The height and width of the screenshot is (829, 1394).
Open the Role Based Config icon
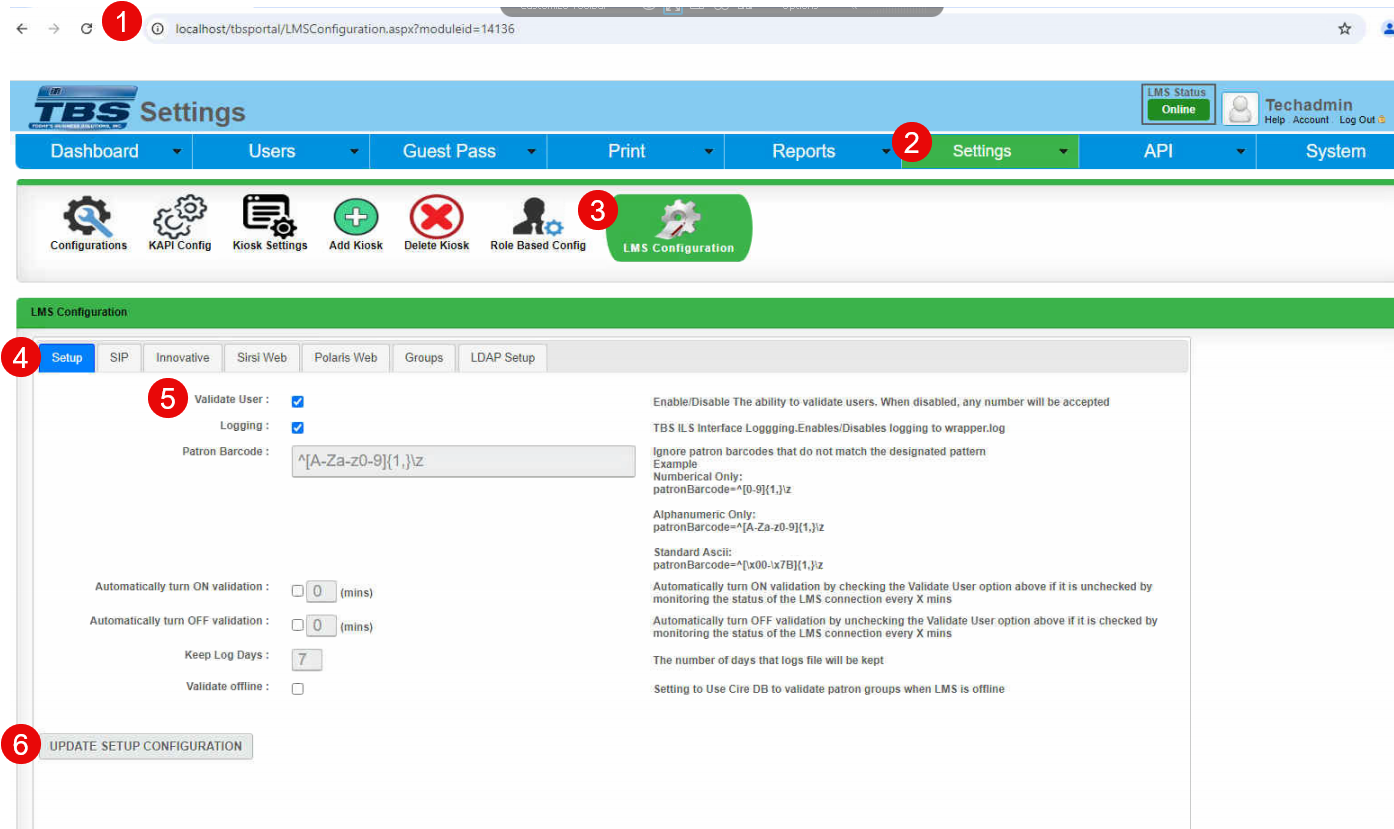coord(538,217)
